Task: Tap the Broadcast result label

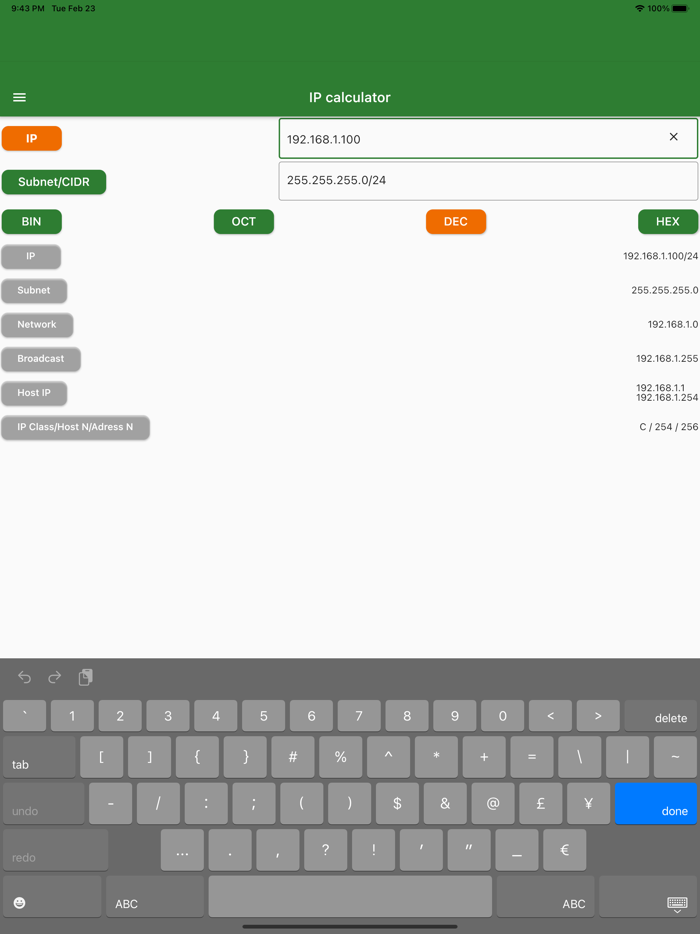Action: tap(41, 359)
